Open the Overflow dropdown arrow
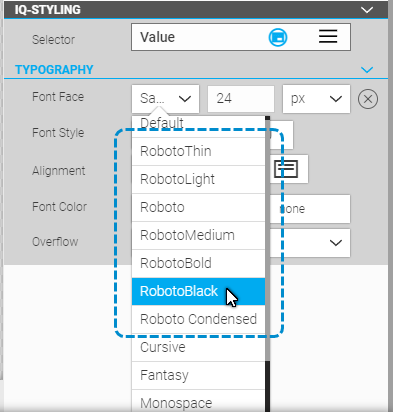Viewport: 393px width, 412px height. click(x=335, y=243)
